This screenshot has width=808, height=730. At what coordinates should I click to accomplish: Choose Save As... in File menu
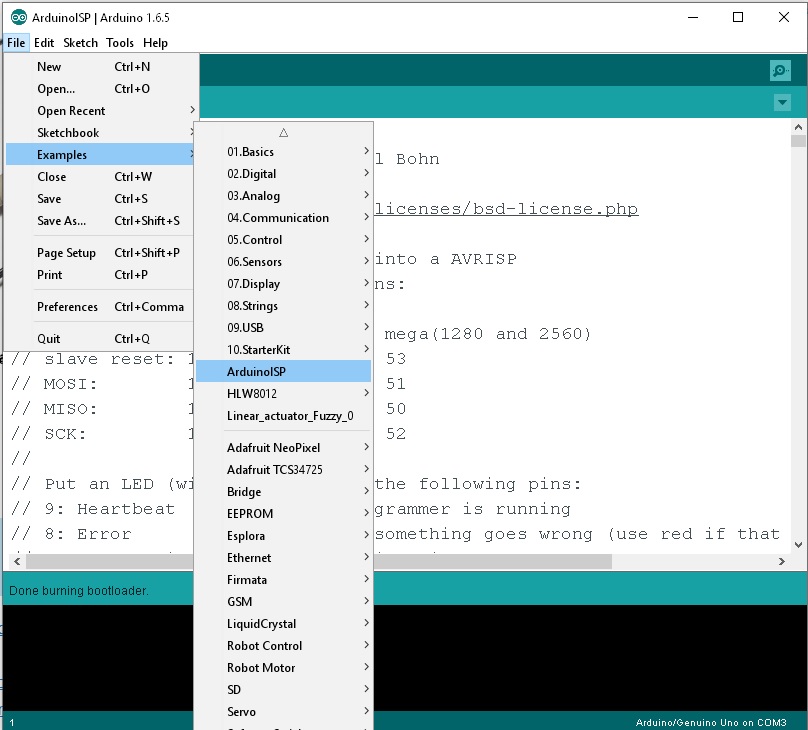click(100, 221)
